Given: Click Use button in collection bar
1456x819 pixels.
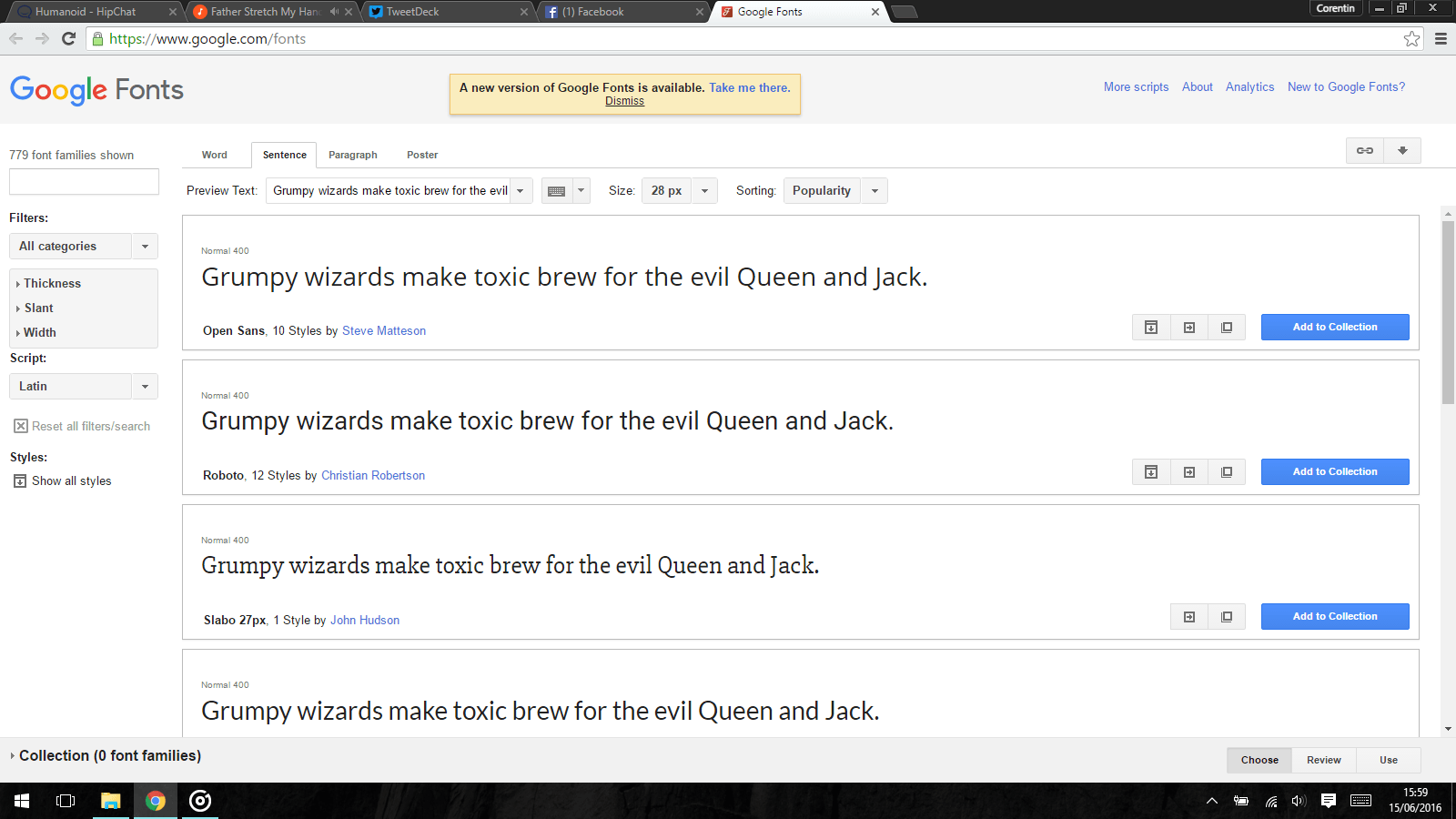Looking at the screenshot, I should click(x=1389, y=760).
